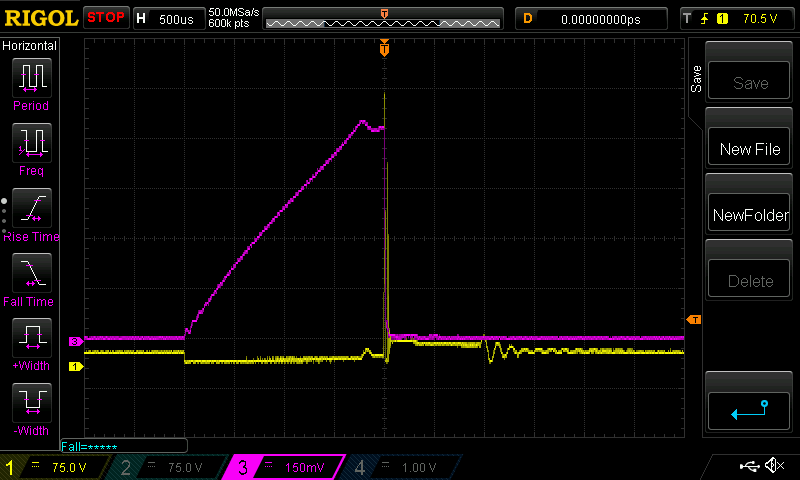The image size is (800, 480).
Task: Click the STOP run status indicator
Action: 106,18
